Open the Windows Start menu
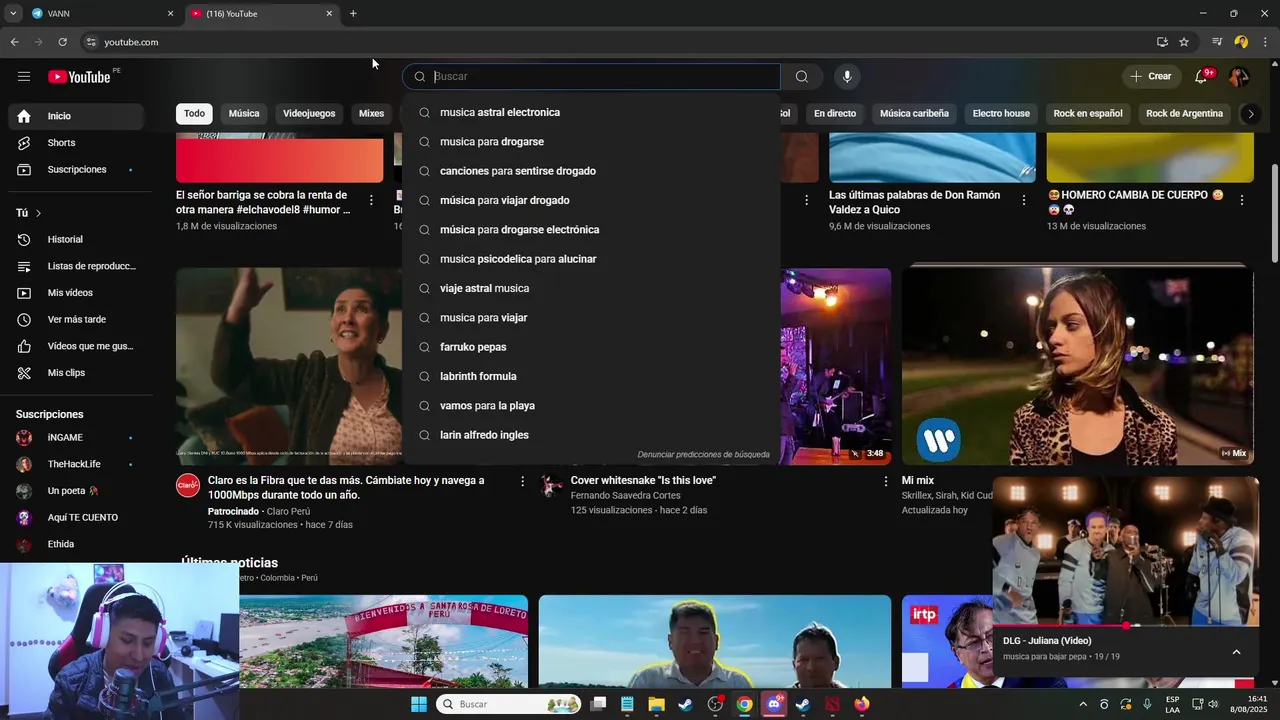Image resolution: width=1280 pixels, height=720 pixels. click(418, 704)
